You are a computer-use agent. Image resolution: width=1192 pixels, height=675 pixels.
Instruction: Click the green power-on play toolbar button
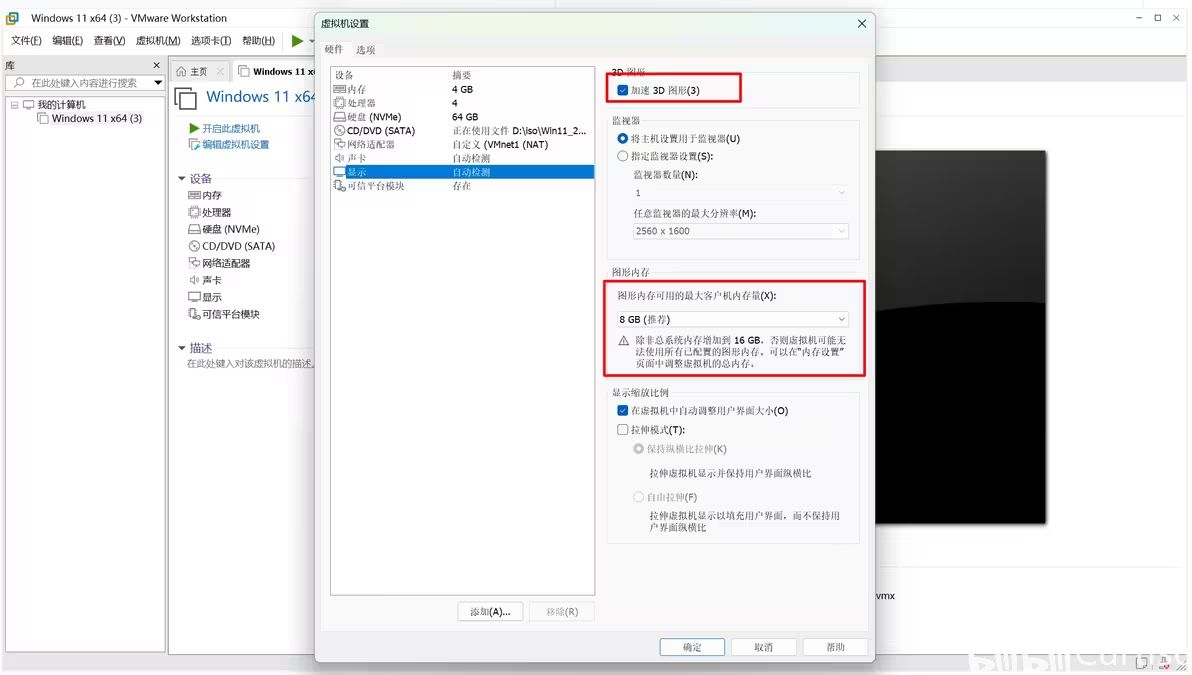pyautogui.click(x=297, y=41)
